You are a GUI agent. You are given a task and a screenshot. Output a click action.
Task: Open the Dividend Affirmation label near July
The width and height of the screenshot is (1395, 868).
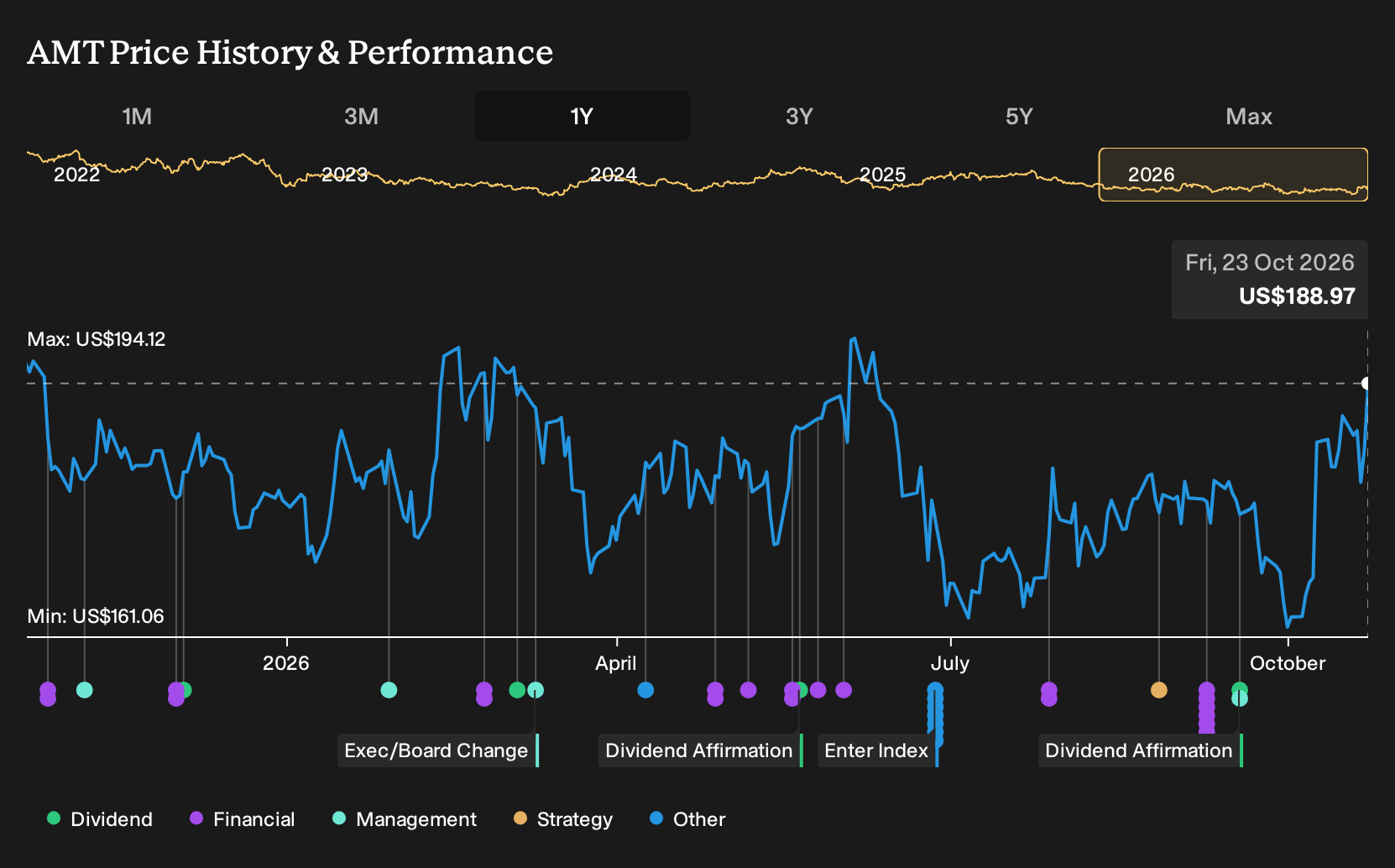(699, 750)
